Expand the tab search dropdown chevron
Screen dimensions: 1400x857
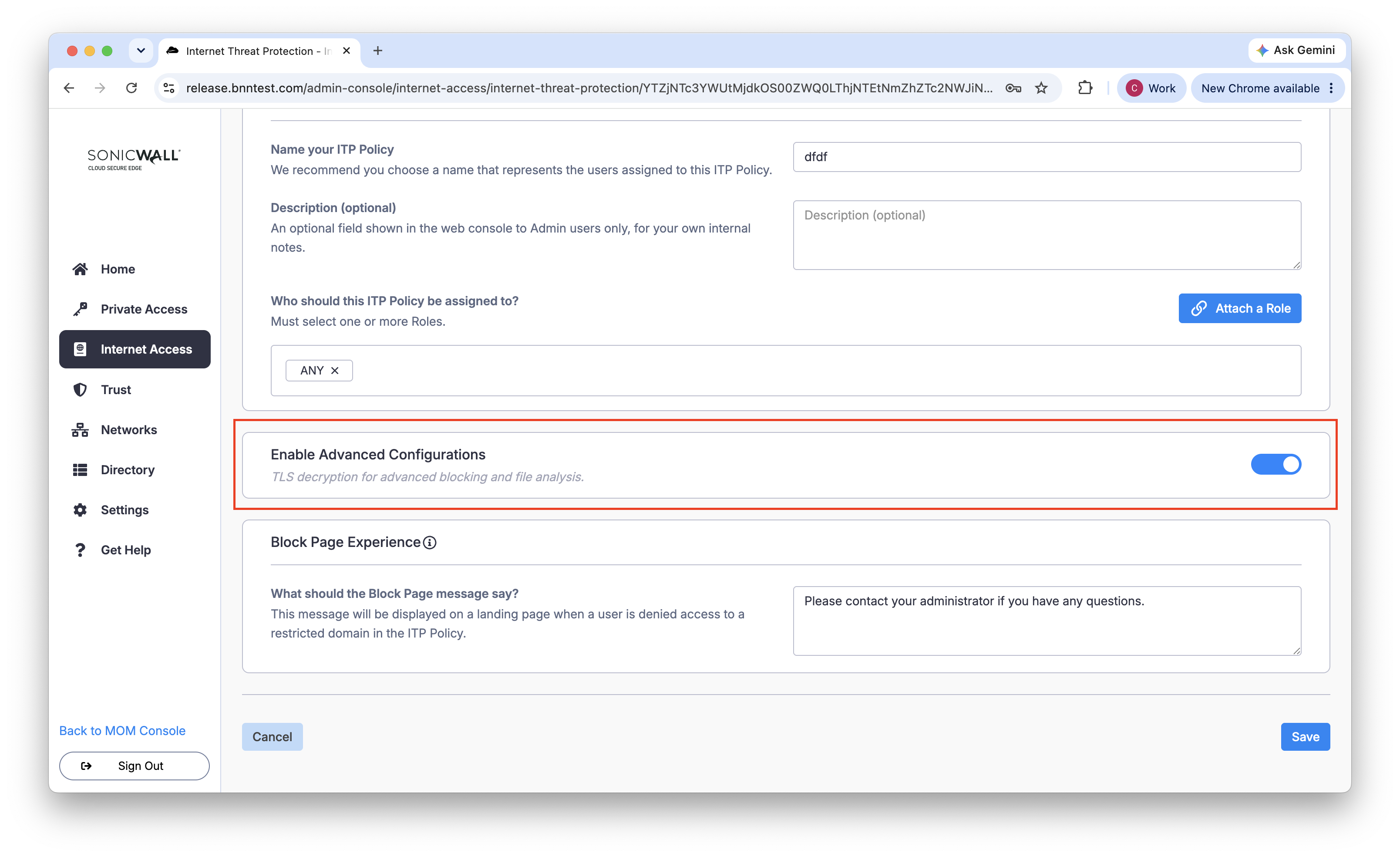pyautogui.click(x=141, y=51)
